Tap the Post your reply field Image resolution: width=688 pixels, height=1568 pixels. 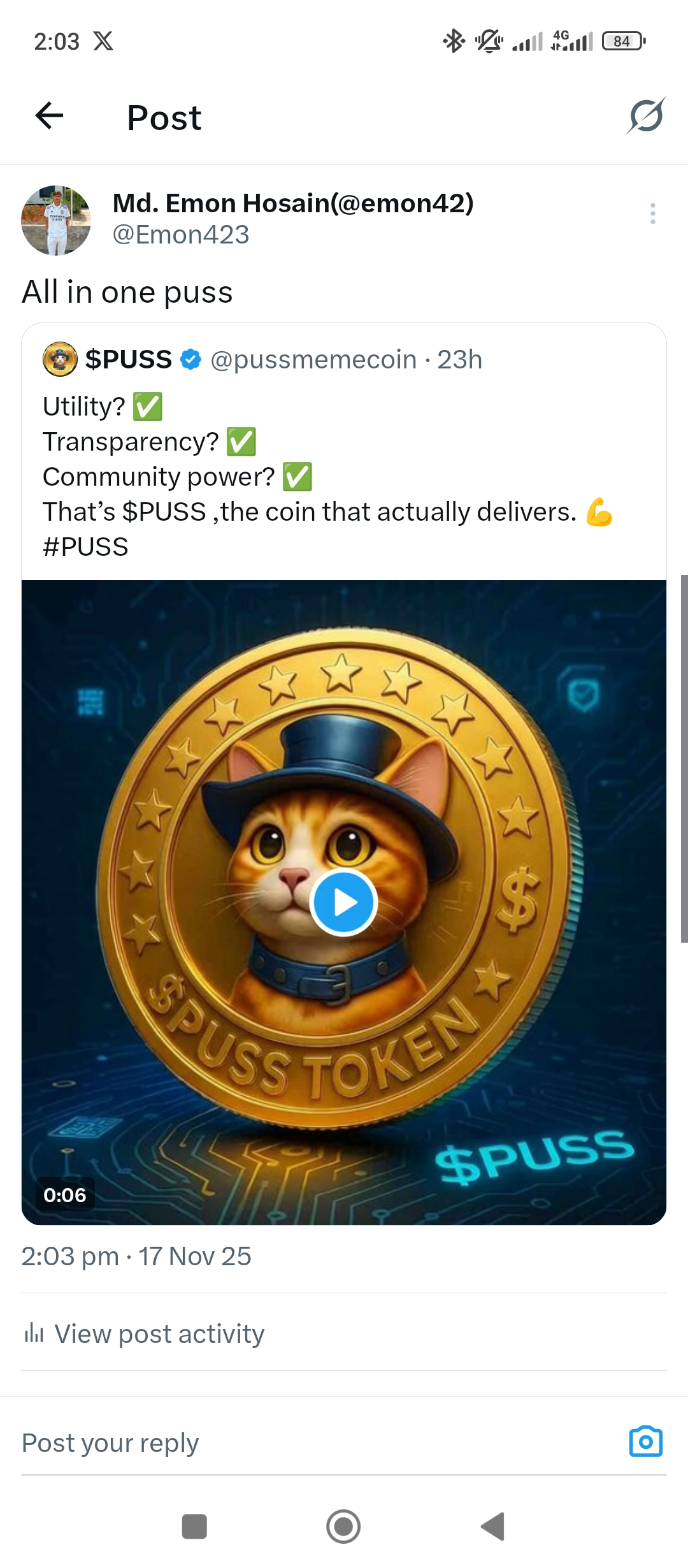click(x=319, y=1443)
